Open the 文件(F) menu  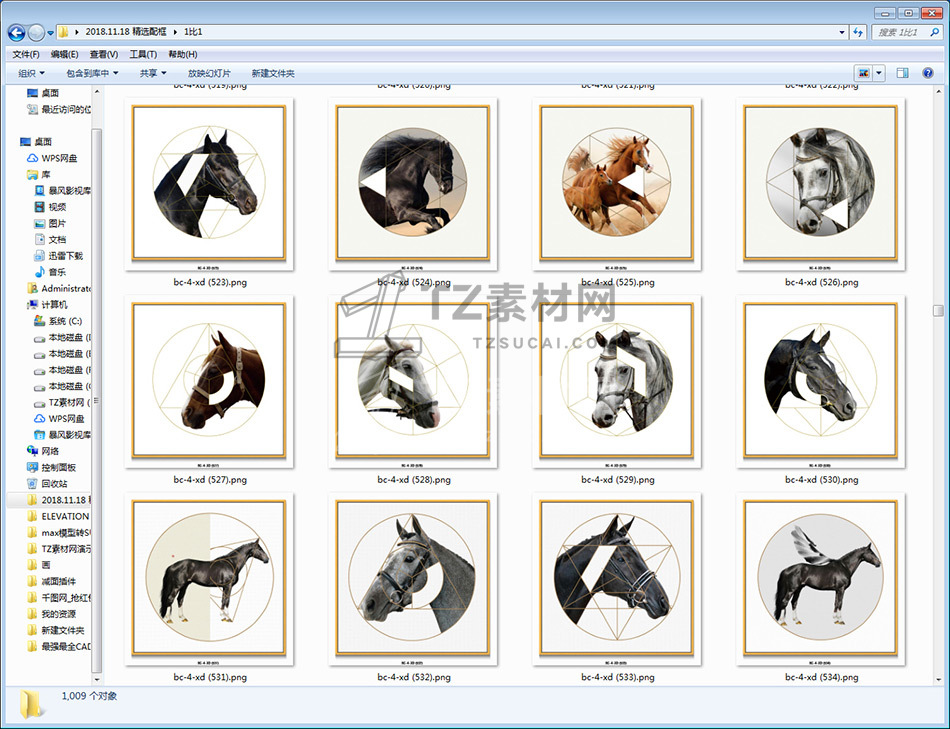pos(26,54)
